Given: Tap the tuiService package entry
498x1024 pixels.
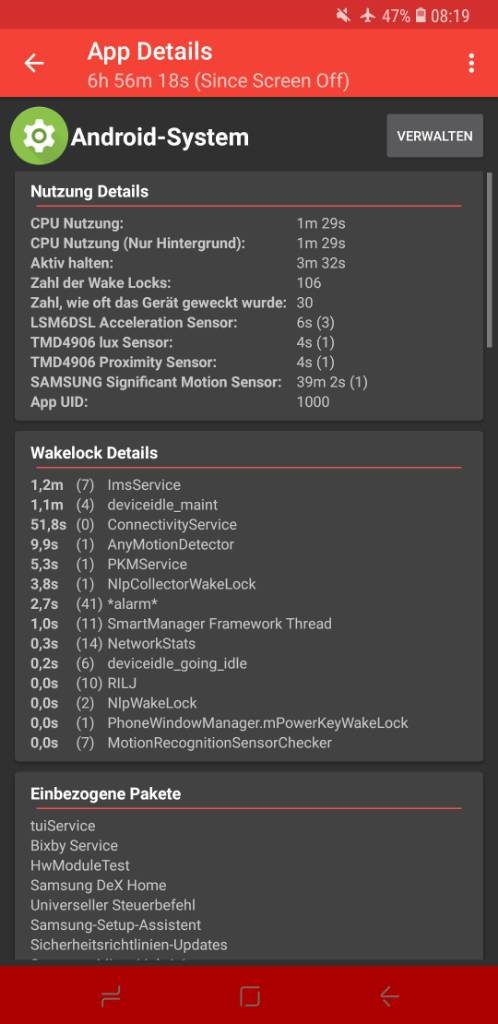Looking at the screenshot, I should (63, 826).
